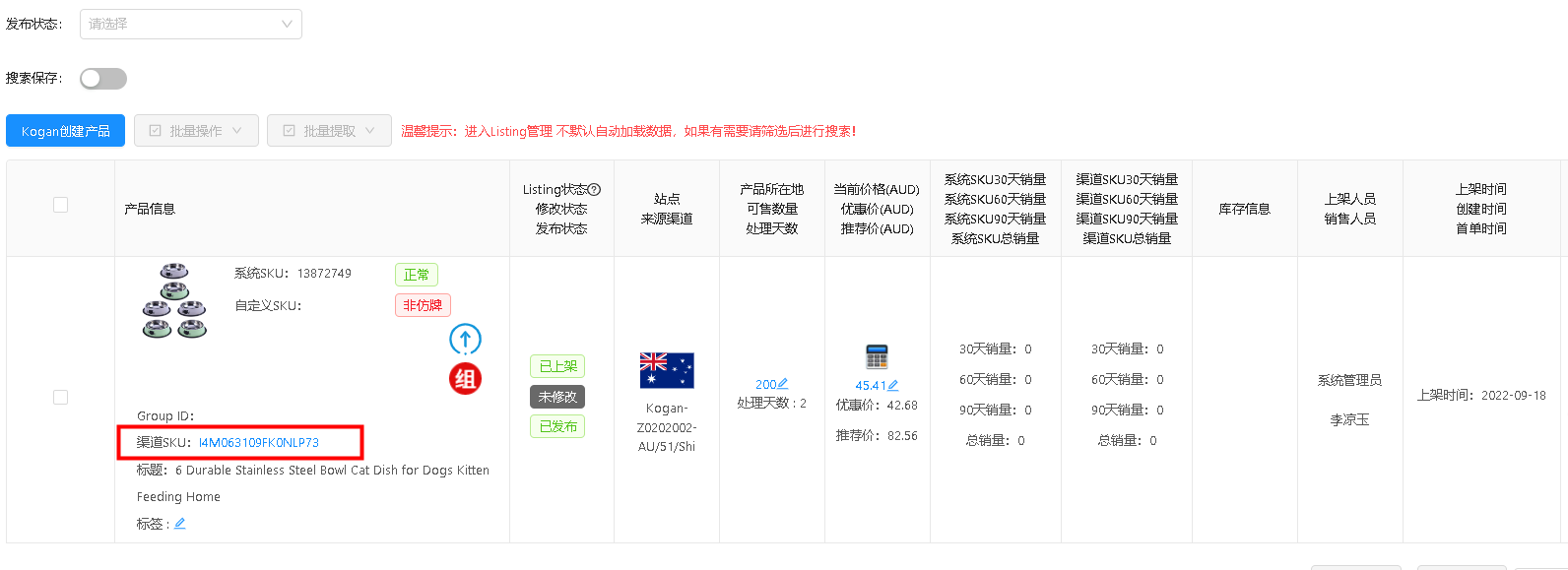The image size is (1568, 570).
Task: Click the Kogan-Z0202002-AU source channel text
Action: (667, 427)
